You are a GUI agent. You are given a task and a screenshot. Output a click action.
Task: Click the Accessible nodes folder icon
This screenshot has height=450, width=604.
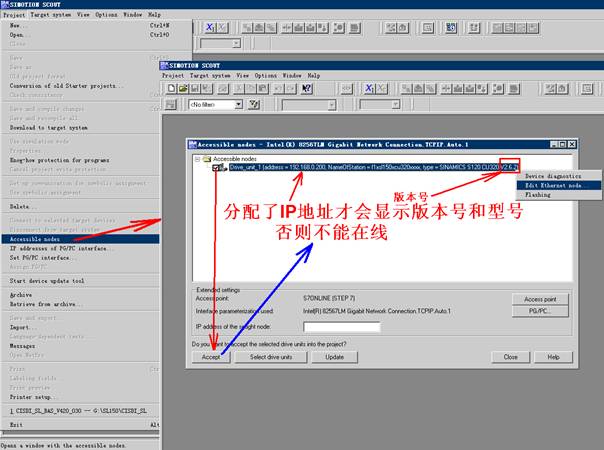pyautogui.click(x=209, y=158)
